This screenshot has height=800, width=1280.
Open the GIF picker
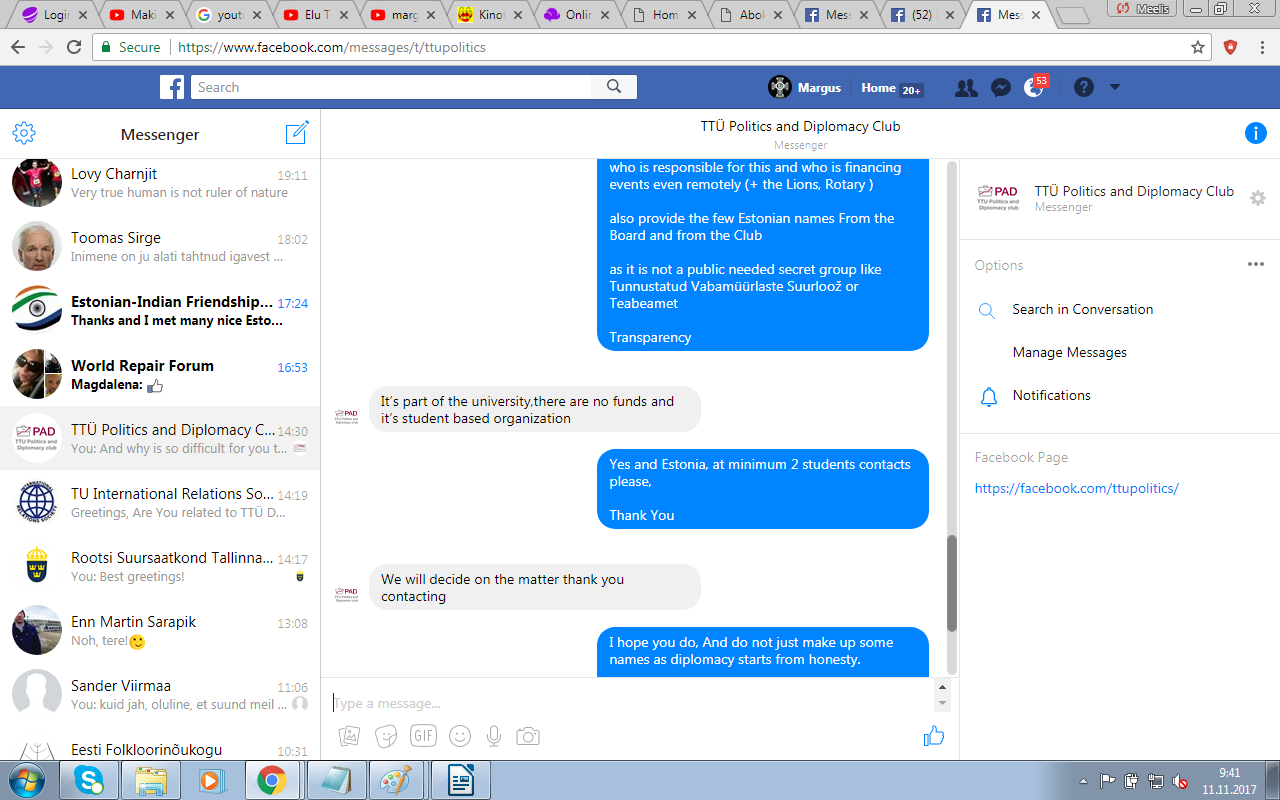(x=423, y=736)
